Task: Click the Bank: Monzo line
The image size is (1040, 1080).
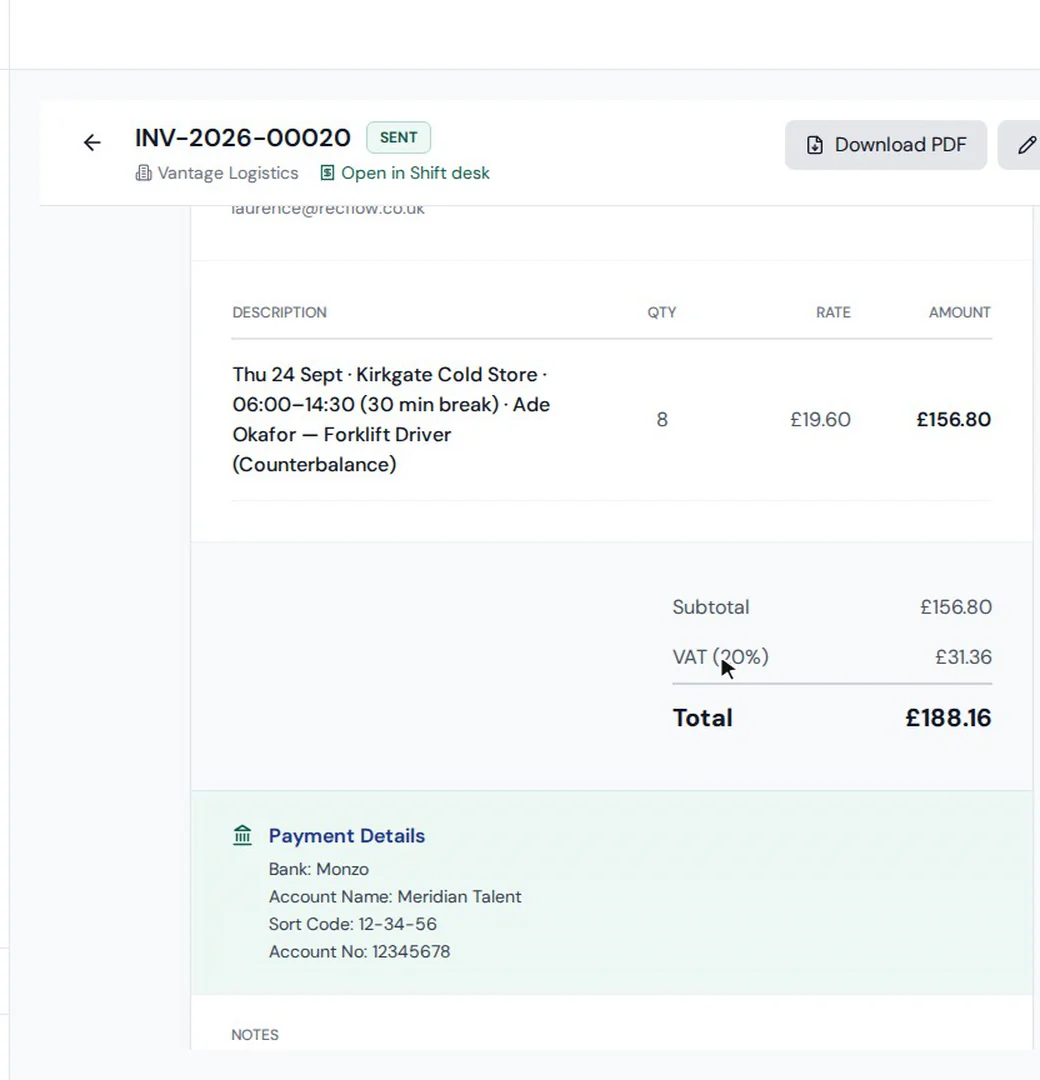Action: [319, 869]
